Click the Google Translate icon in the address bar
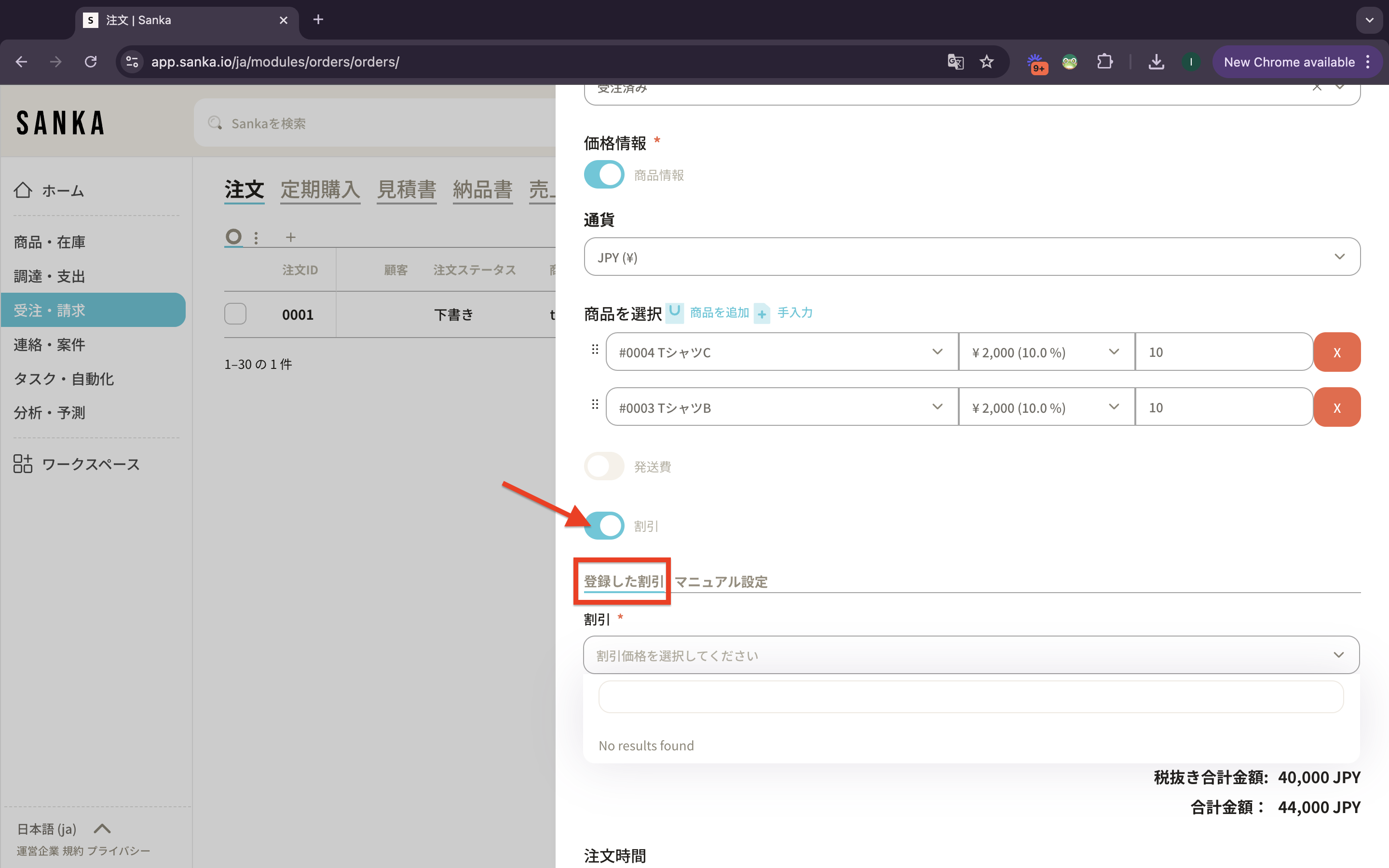Viewport: 1389px width, 868px height. 955,62
